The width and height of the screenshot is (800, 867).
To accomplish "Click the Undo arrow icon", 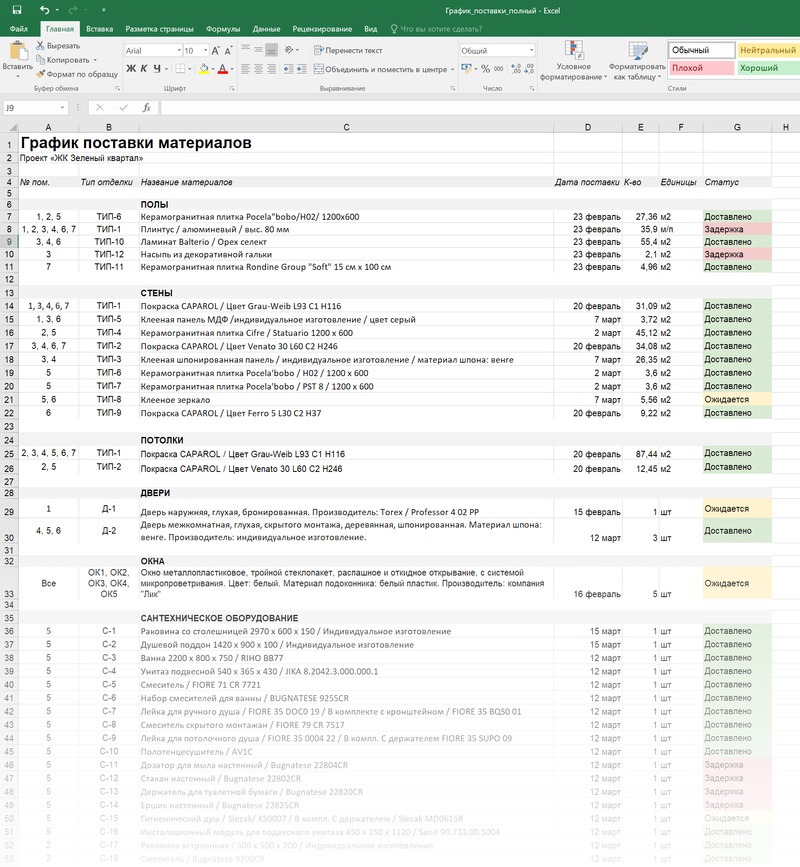I will coord(45,10).
